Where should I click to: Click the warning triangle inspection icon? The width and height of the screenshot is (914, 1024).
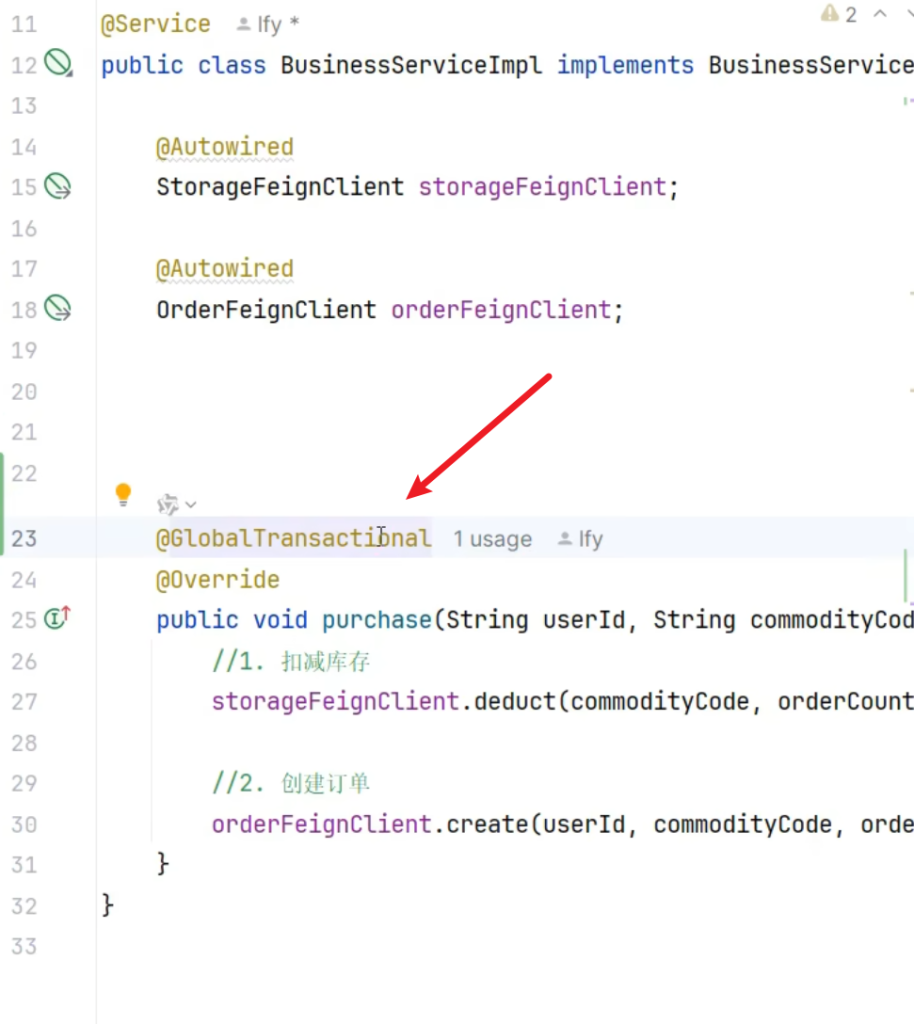(829, 14)
